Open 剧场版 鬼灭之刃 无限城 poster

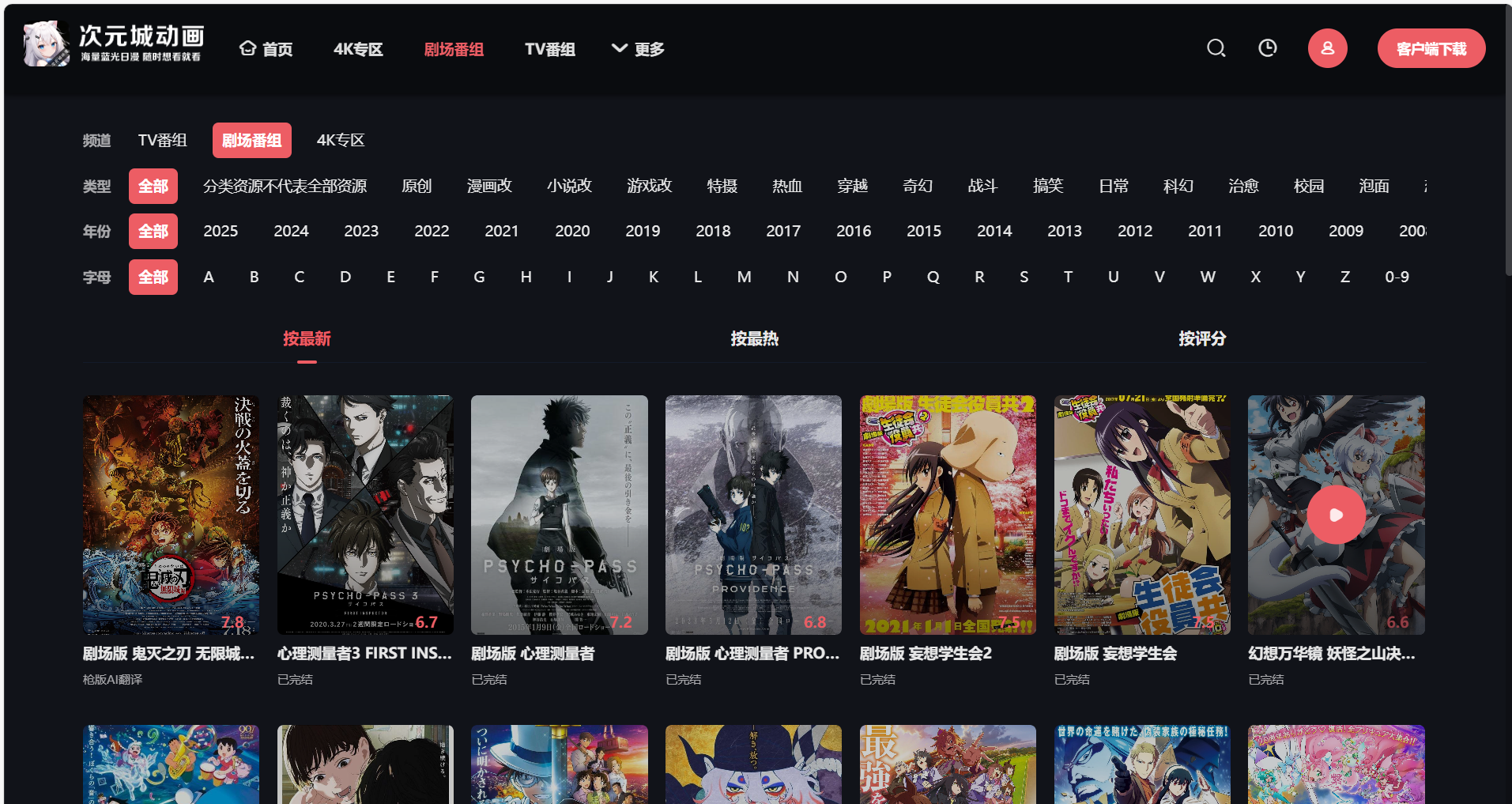[171, 515]
